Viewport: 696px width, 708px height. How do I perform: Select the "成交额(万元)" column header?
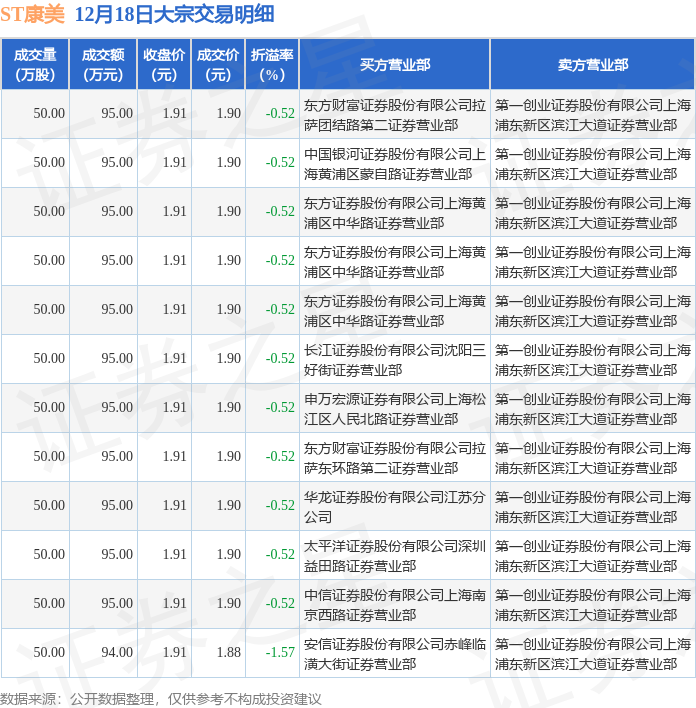click(103, 65)
